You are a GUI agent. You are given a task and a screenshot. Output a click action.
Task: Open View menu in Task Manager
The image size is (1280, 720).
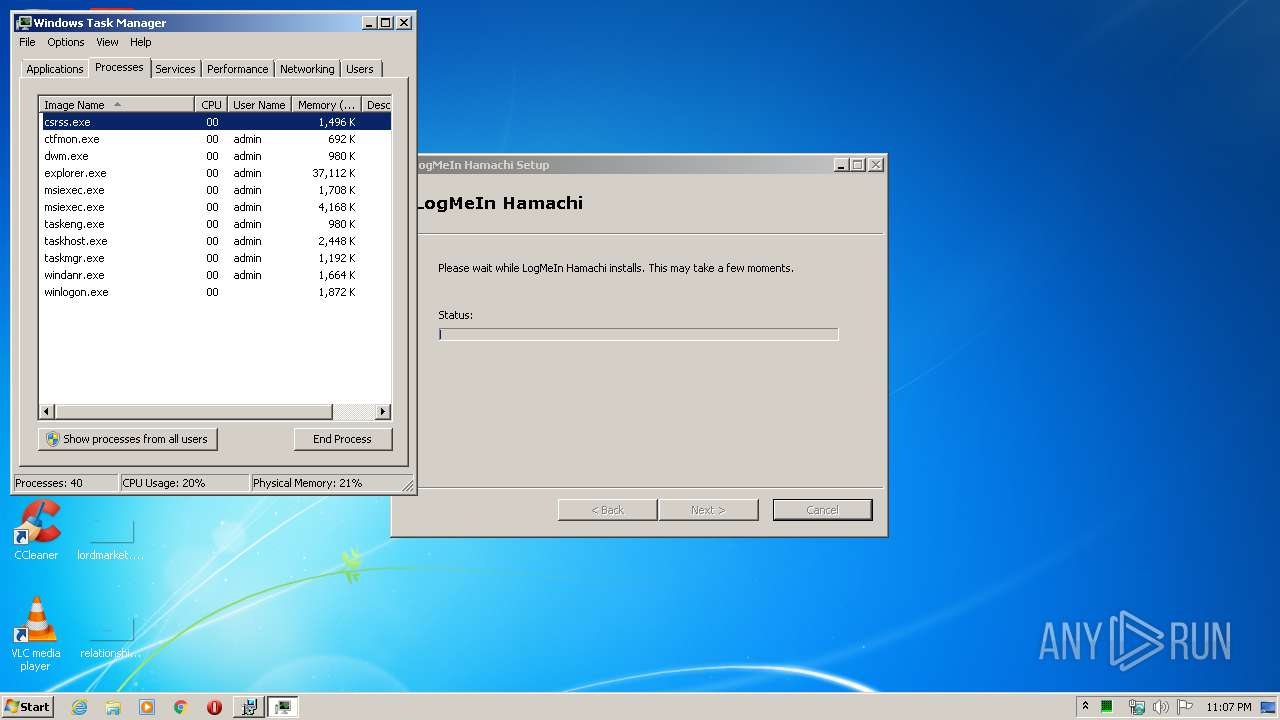tap(107, 42)
